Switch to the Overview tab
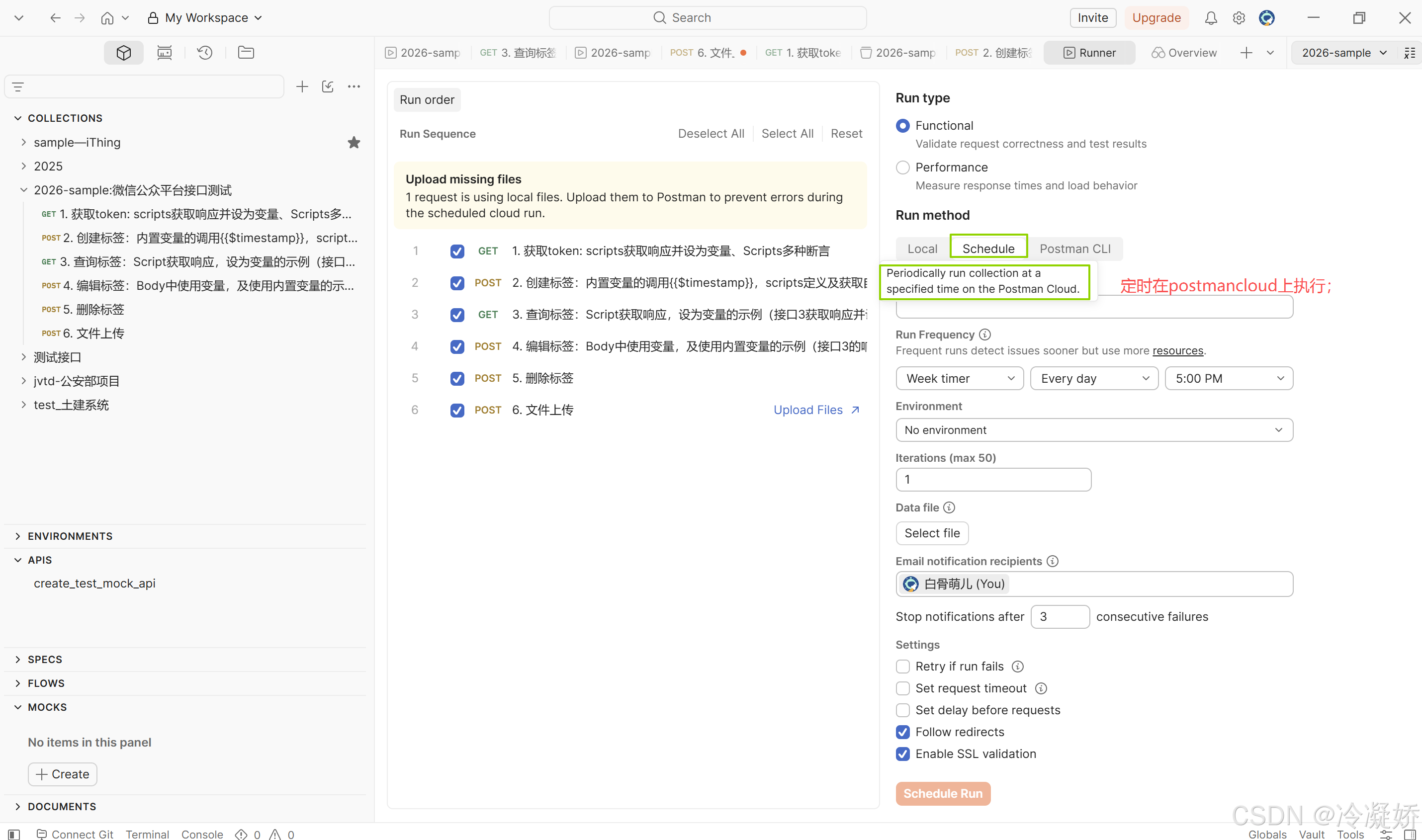The width and height of the screenshot is (1422, 840). pyautogui.click(x=1184, y=53)
